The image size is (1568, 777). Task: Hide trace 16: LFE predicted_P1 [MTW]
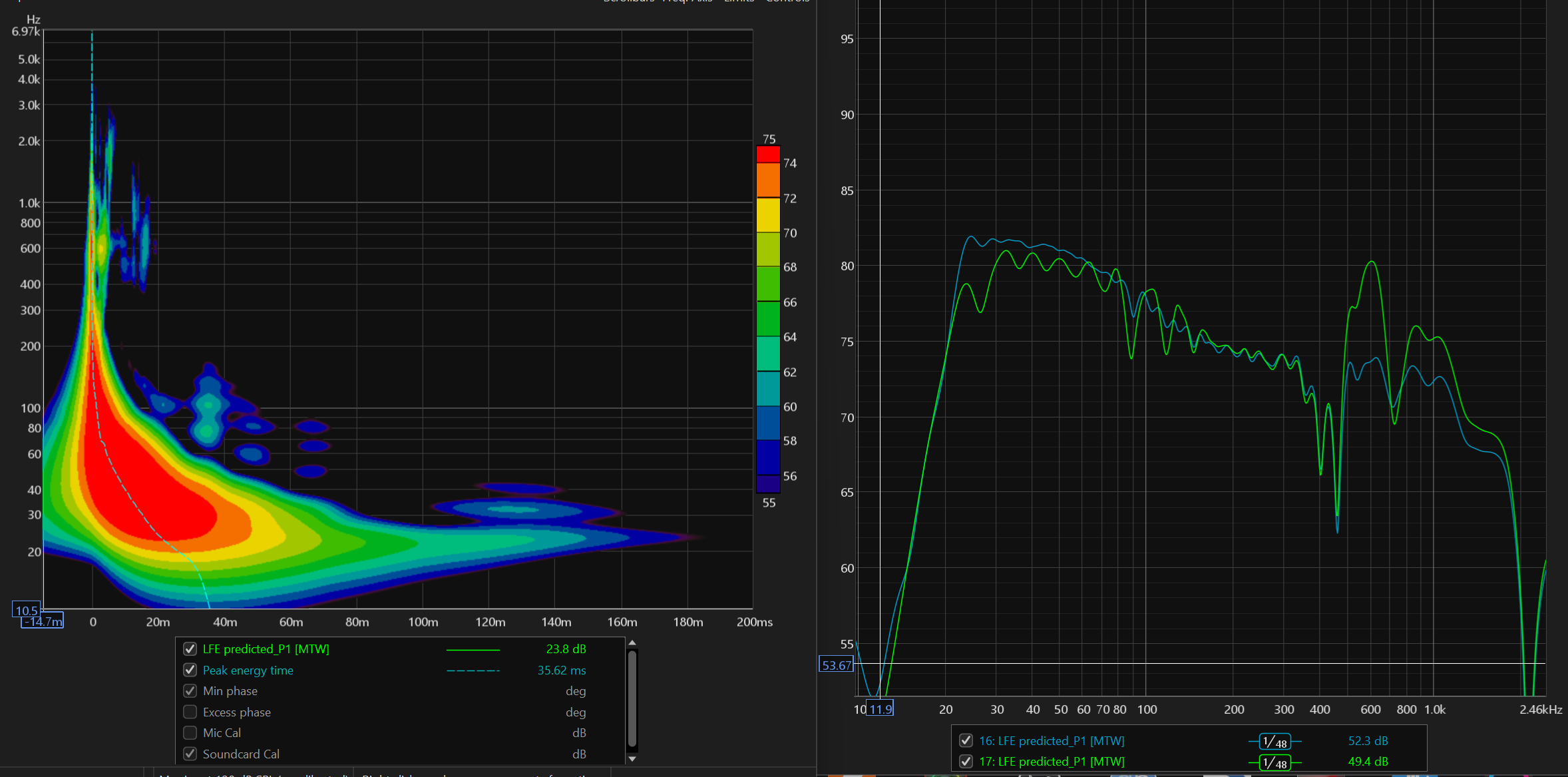pyautogui.click(x=966, y=740)
